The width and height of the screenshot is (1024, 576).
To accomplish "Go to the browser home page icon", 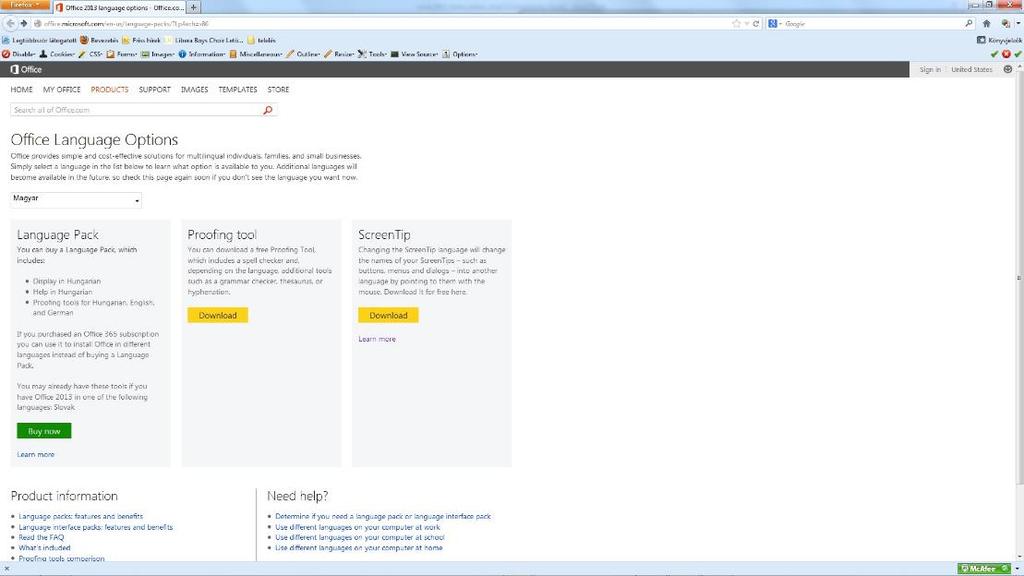I will click(987, 24).
